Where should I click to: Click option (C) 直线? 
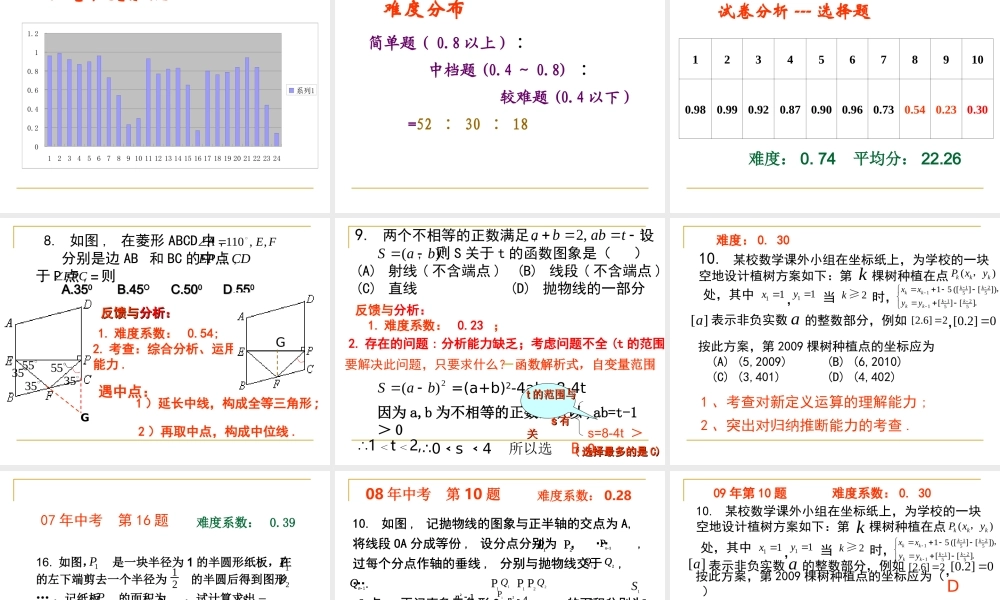[x=386, y=289]
